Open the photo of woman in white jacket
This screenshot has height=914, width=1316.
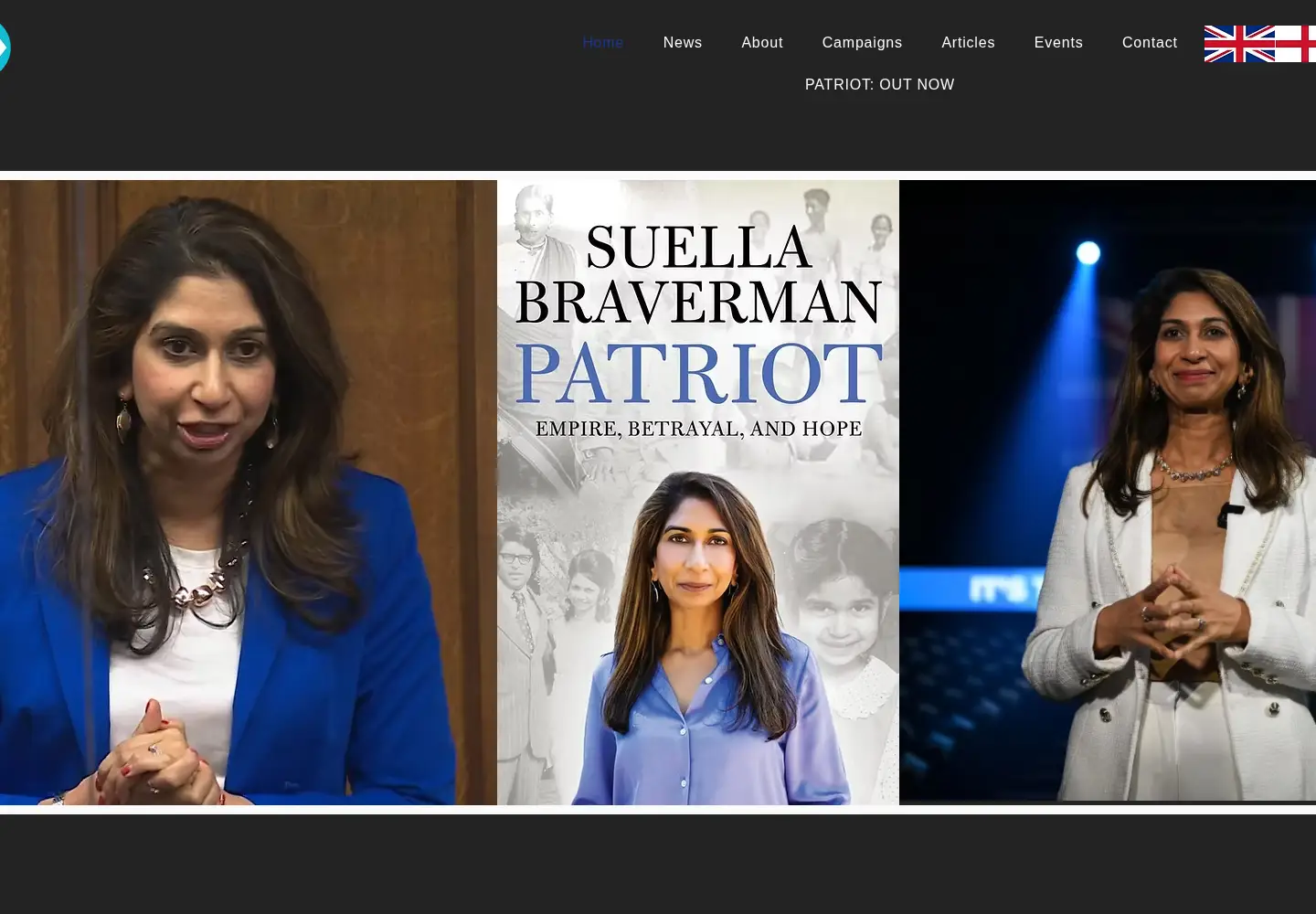[x=1108, y=493]
